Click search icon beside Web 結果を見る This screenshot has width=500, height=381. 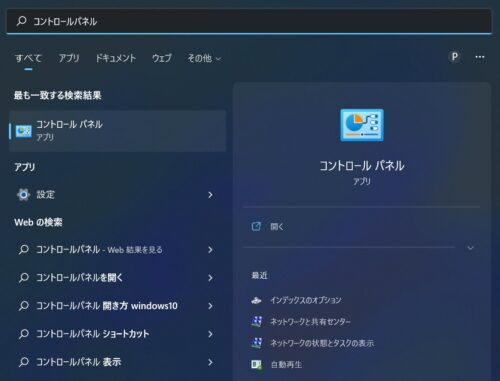[x=24, y=249]
